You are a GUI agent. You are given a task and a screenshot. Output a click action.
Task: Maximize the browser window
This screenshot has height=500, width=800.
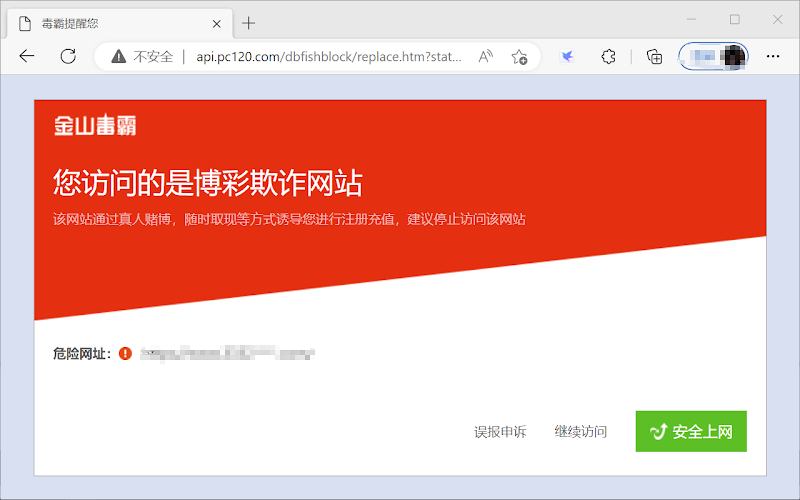[x=735, y=19]
